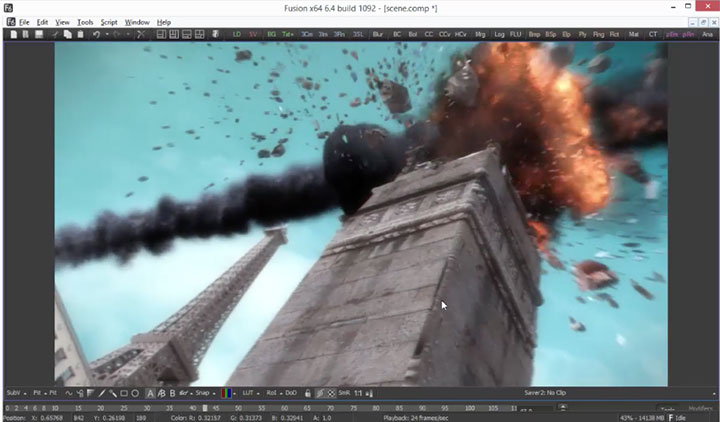Add a Loader (LD) tool
This screenshot has height=422, width=720.
[x=236, y=34]
